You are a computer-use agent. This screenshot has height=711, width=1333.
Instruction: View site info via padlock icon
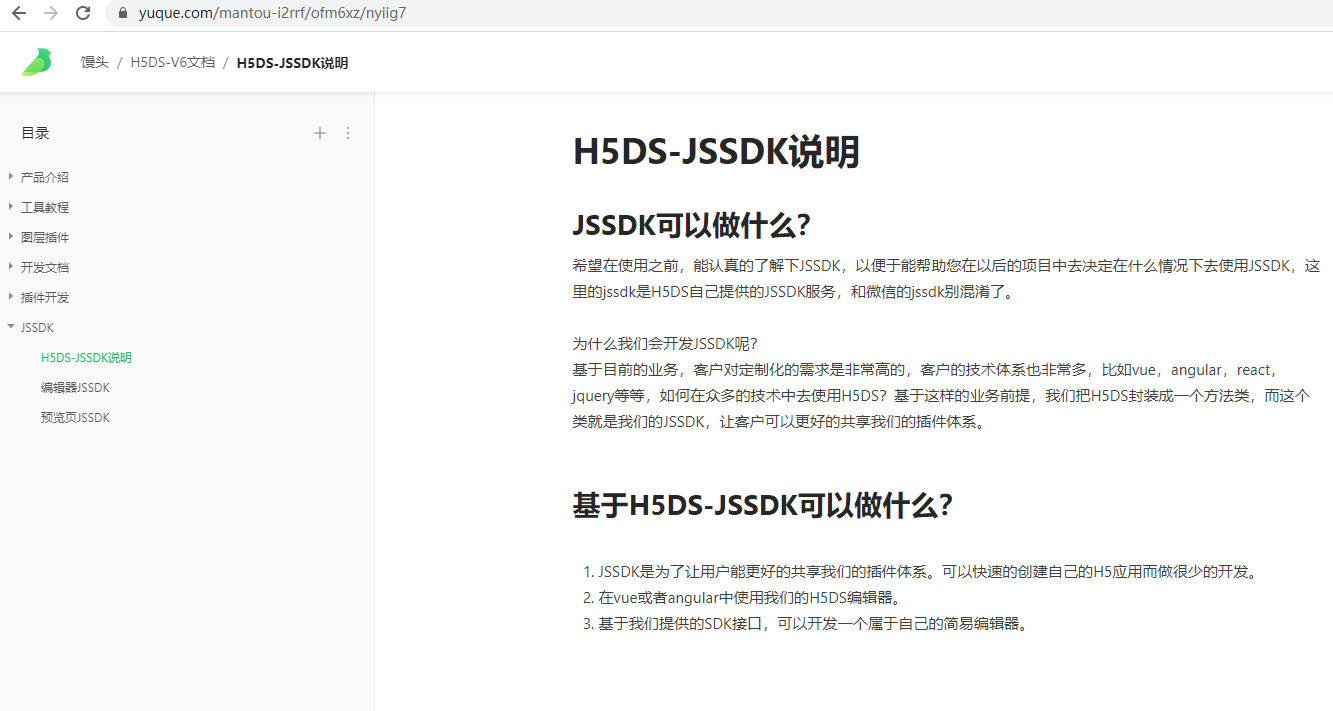tap(123, 13)
